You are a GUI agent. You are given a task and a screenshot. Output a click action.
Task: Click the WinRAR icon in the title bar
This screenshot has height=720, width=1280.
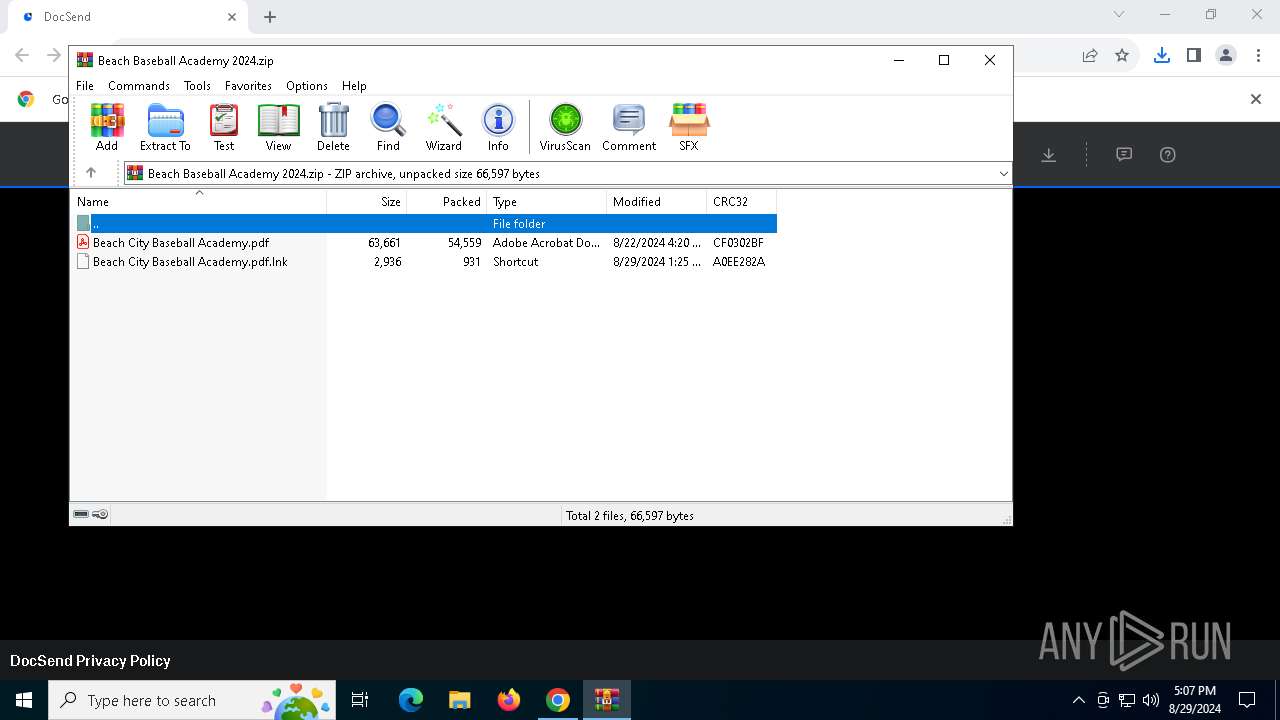tap(85, 60)
